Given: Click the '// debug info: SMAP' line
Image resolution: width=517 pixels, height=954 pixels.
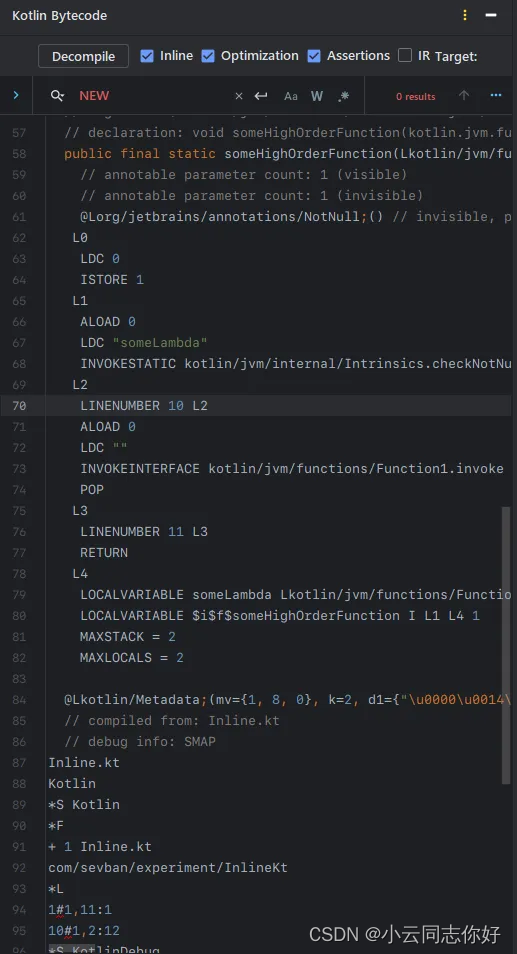Looking at the screenshot, I should pyautogui.click(x=140, y=741).
